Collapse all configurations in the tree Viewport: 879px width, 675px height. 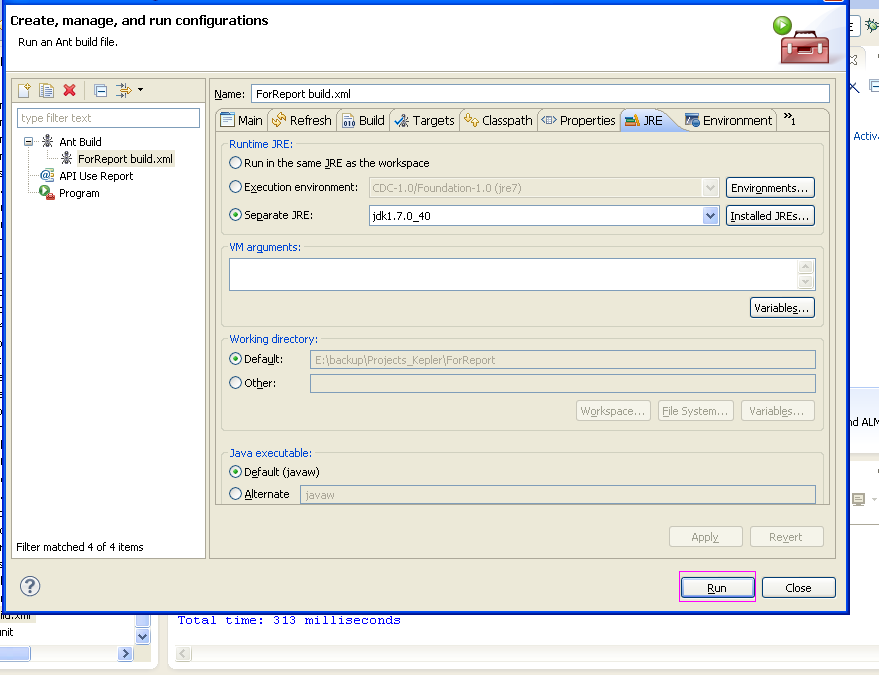click(x=100, y=91)
